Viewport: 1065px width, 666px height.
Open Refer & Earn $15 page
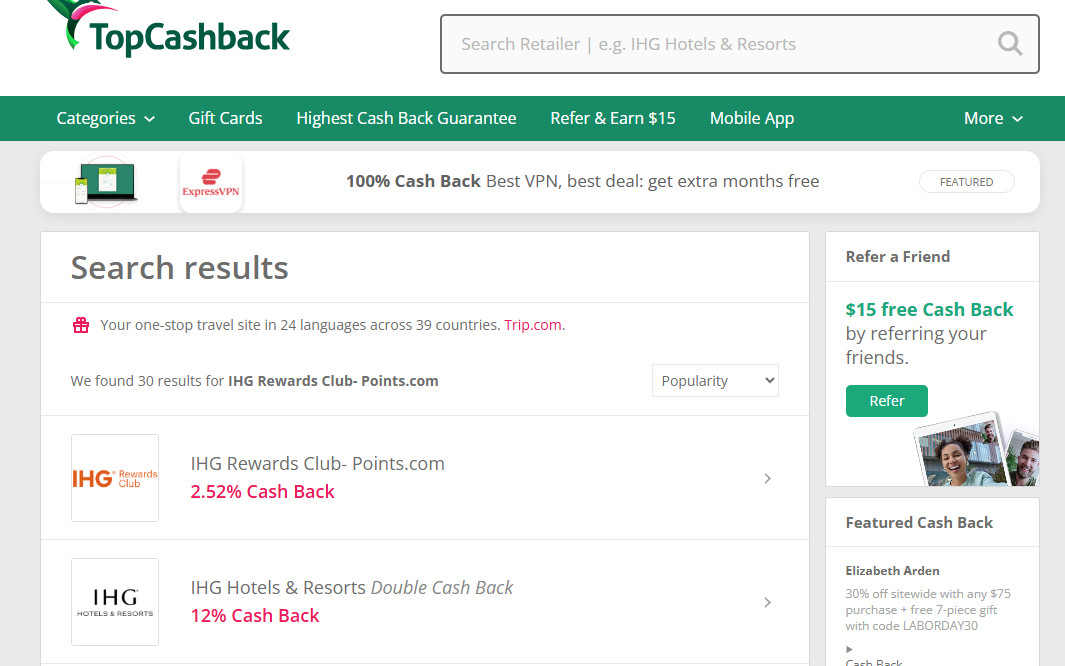tap(613, 118)
